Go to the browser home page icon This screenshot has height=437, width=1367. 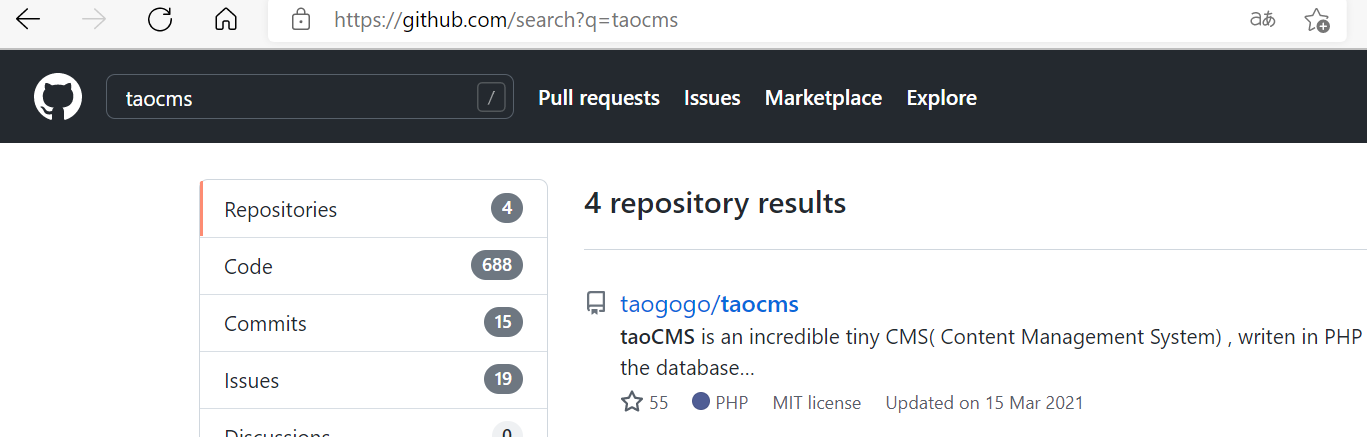(x=227, y=20)
